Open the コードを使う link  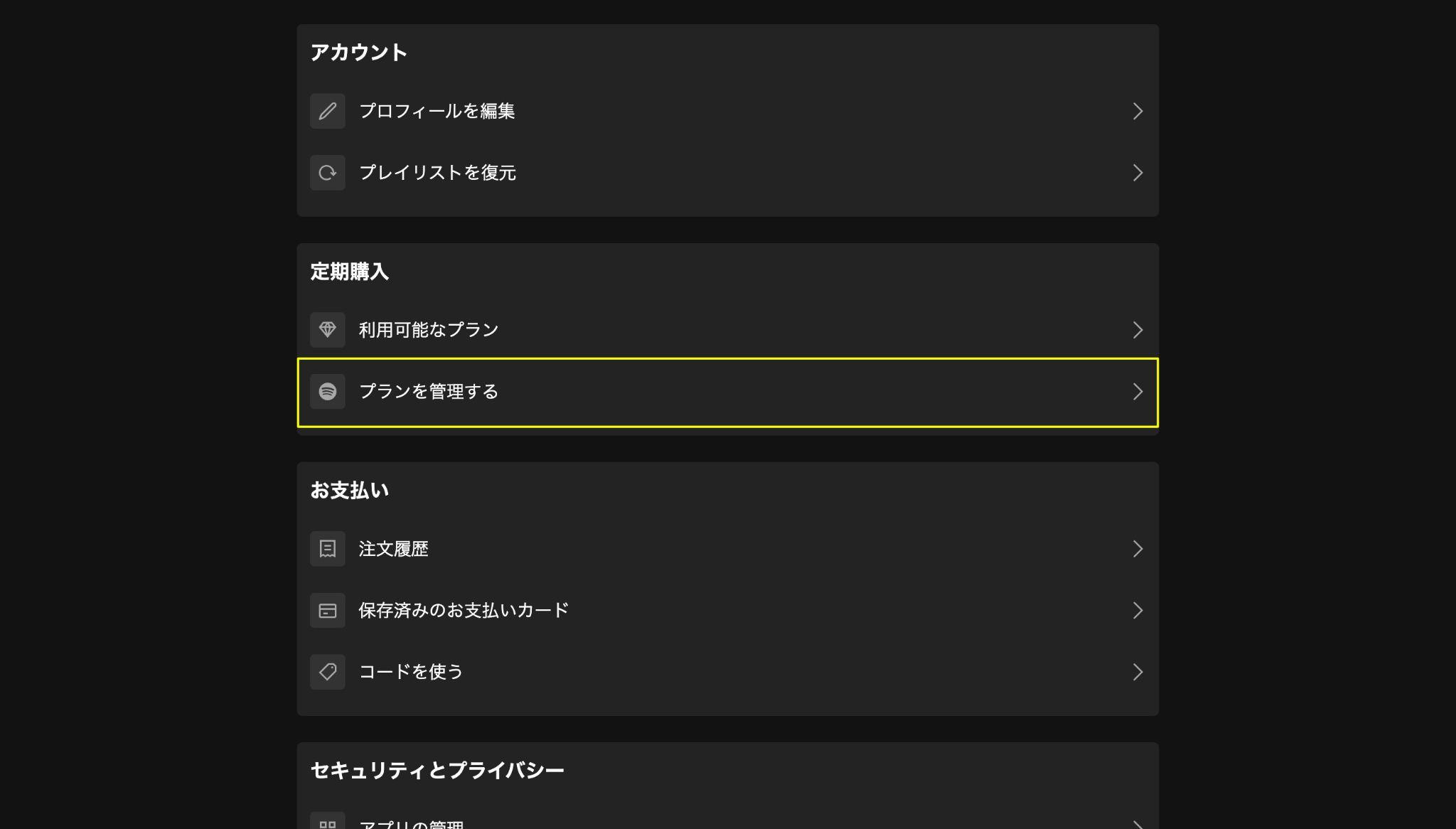[x=728, y=672]
